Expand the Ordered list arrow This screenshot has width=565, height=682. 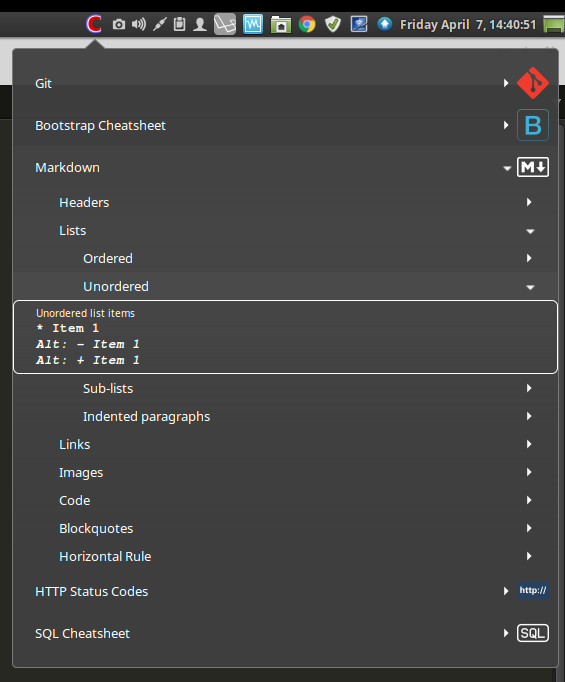coord(529,258)
